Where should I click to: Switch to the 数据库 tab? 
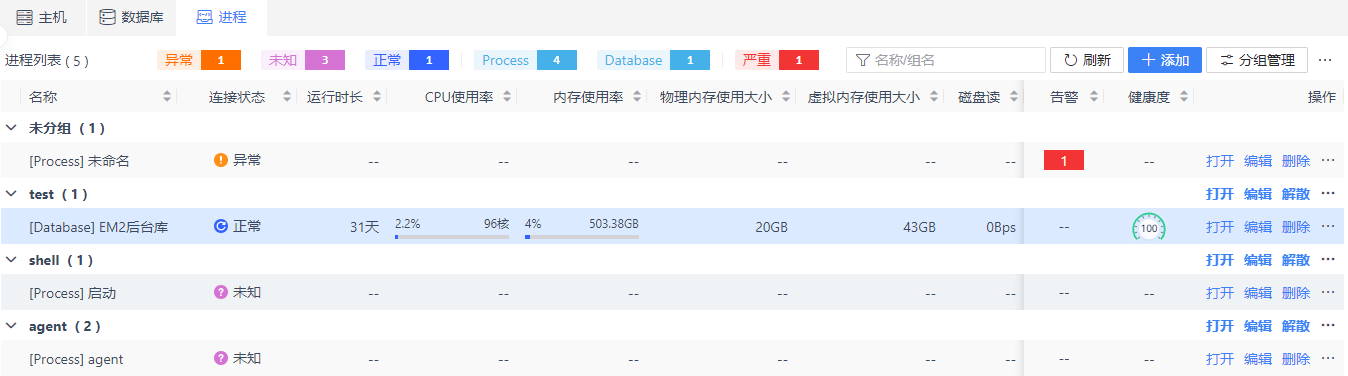click(131, 17)
